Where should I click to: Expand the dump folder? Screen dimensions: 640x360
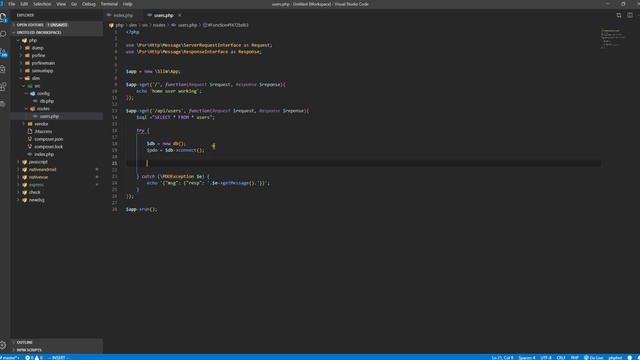click(57, 48)
